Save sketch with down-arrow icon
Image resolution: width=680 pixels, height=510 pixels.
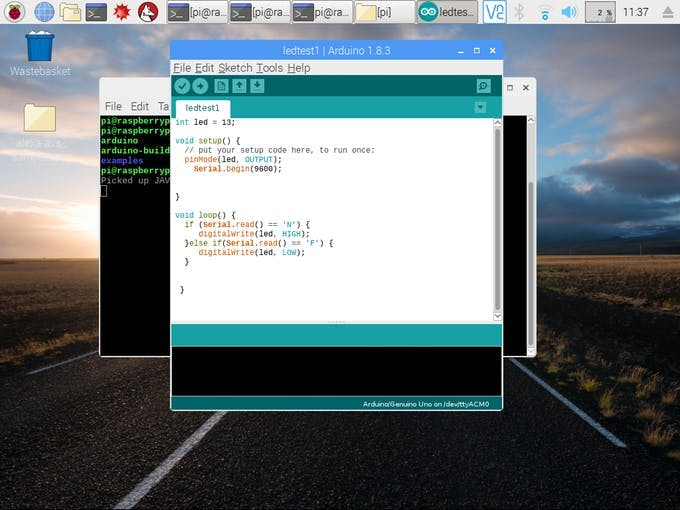click(257, 86)
